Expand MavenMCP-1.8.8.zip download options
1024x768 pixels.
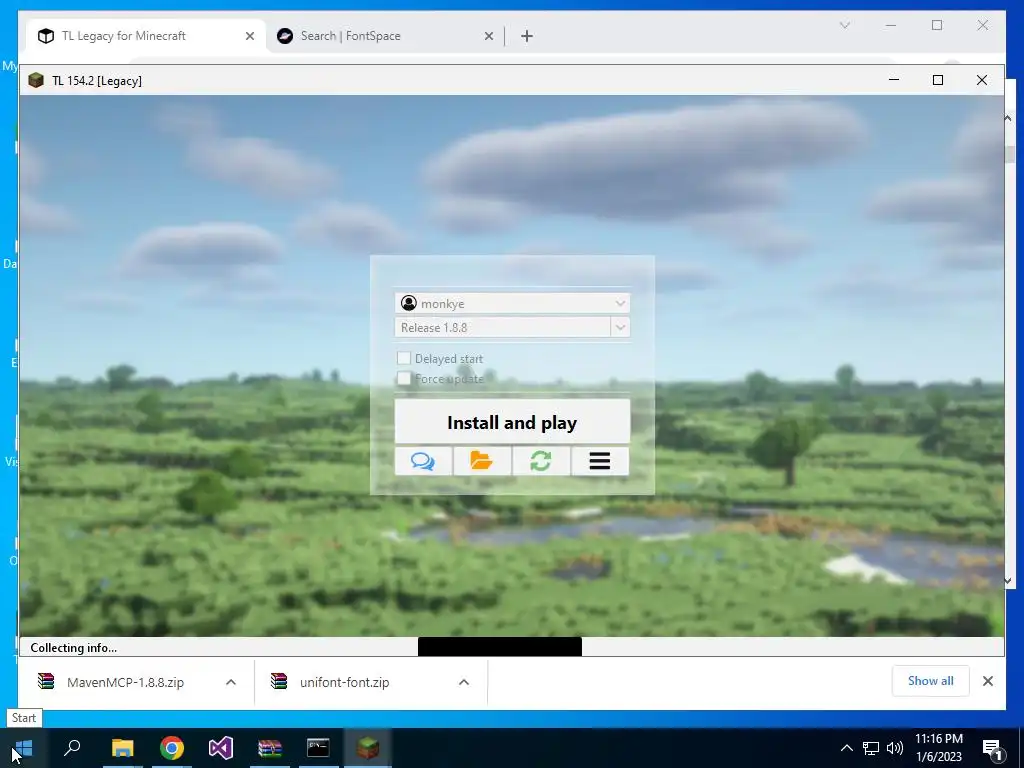click(x=231, y=682)
